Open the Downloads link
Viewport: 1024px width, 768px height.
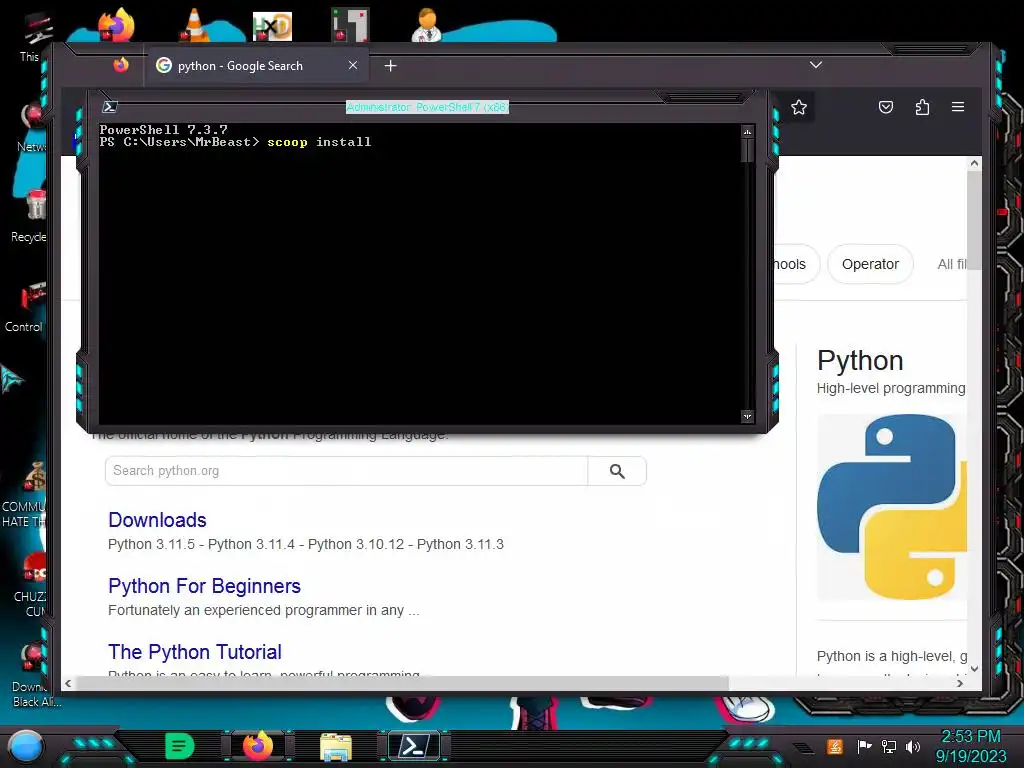157,520
